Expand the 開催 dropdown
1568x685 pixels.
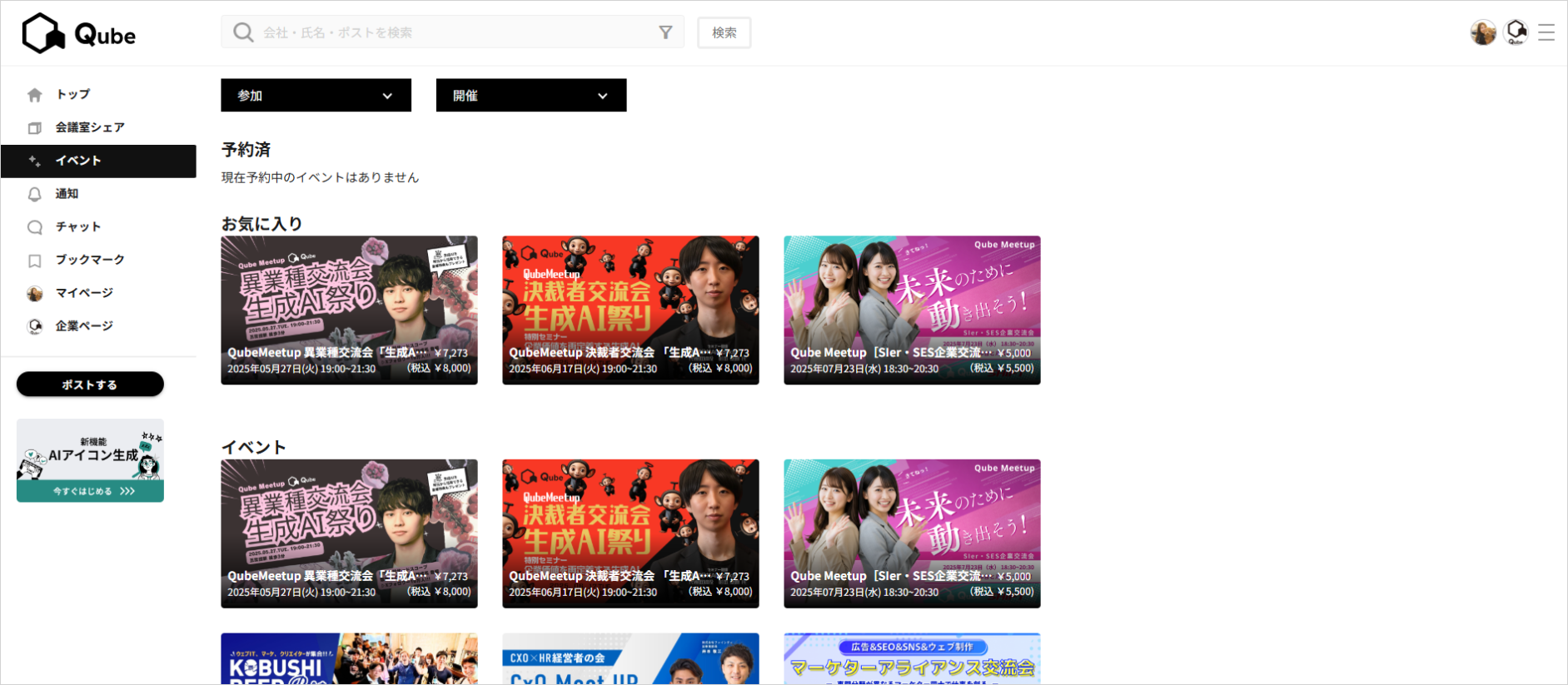pyautogui.click(x=531, y=96)
